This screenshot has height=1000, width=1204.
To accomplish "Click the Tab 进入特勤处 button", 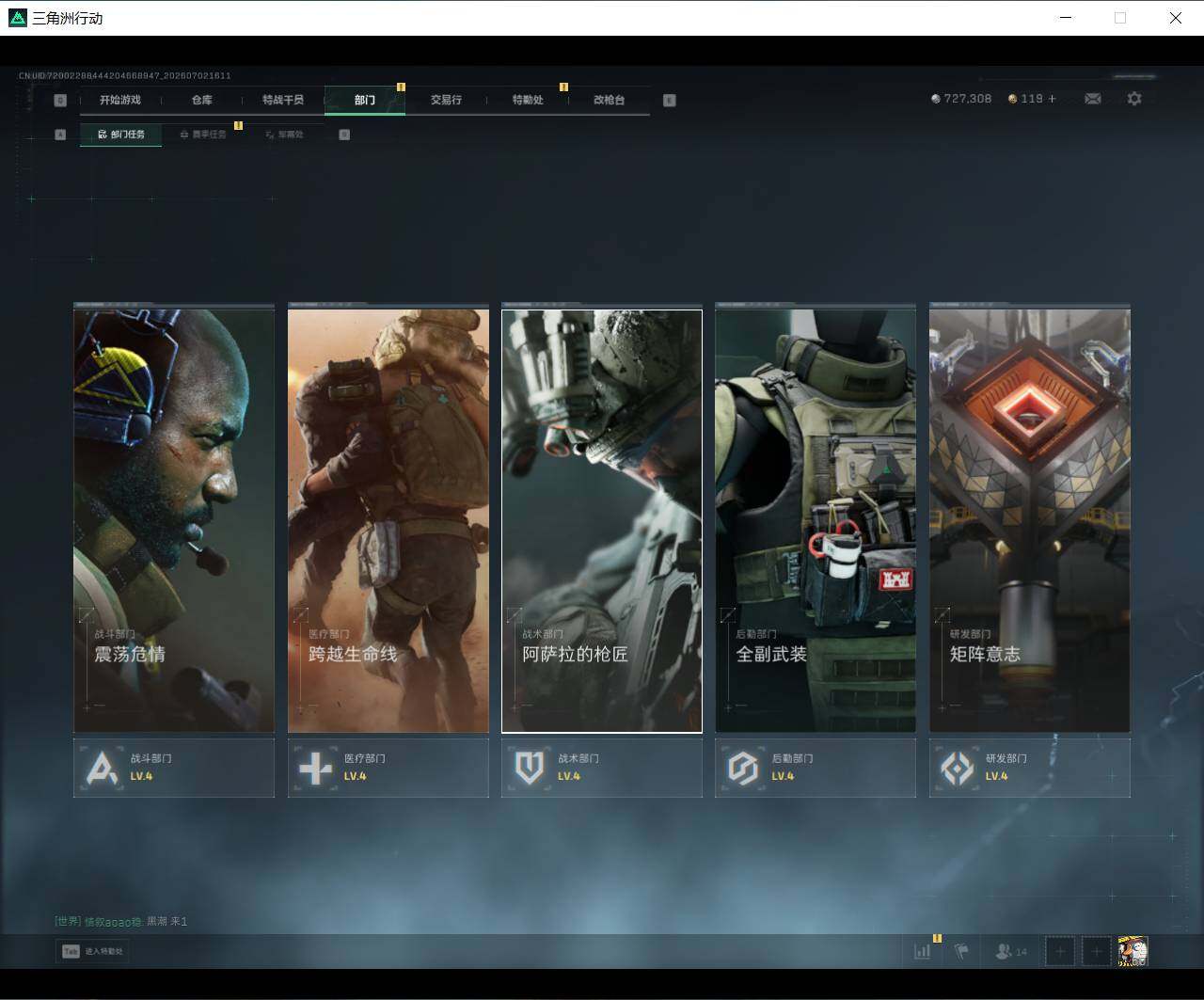I will pyautogui.click(x=92, y=951).
